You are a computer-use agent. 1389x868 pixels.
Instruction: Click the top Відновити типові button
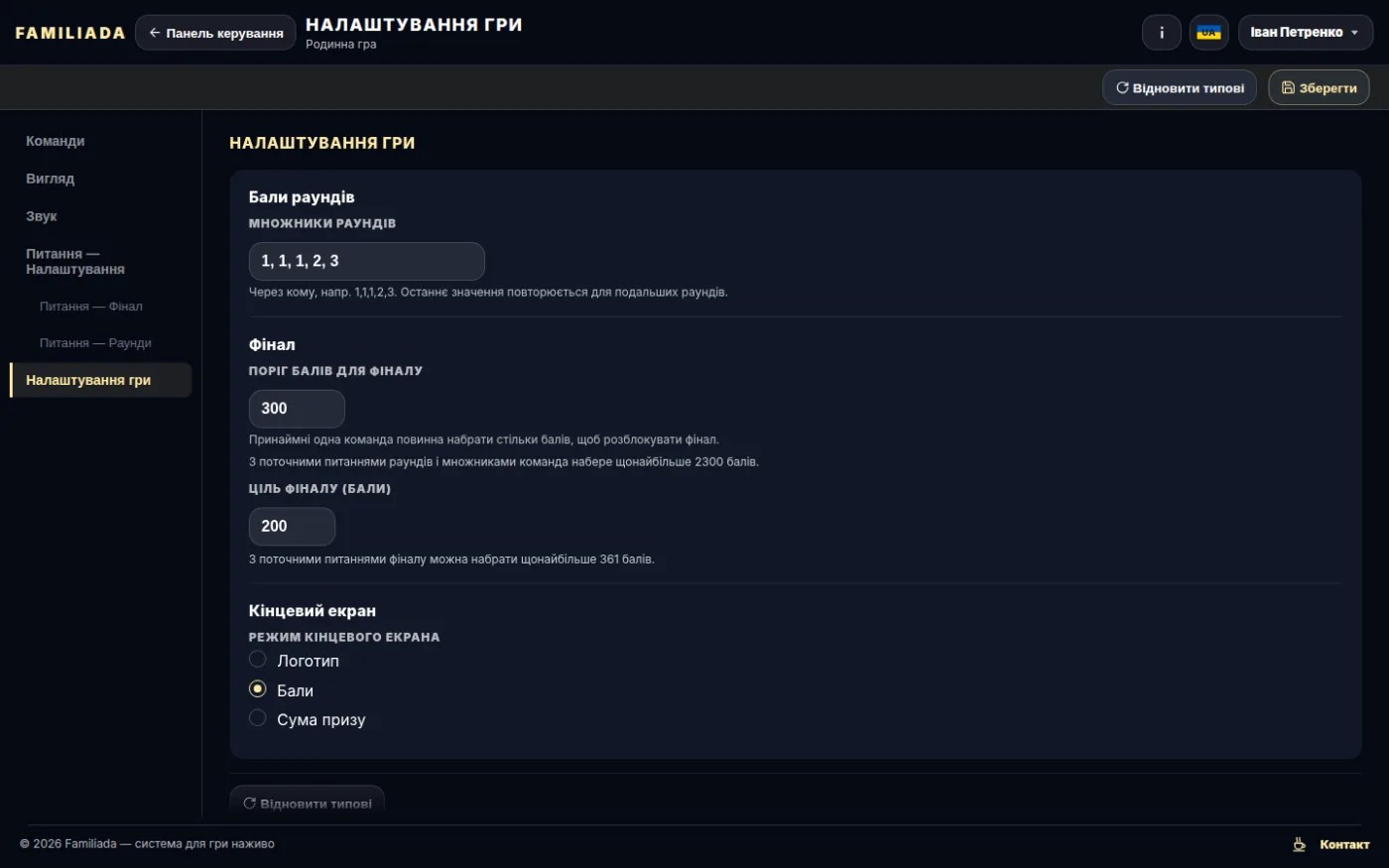[1180, 87]
